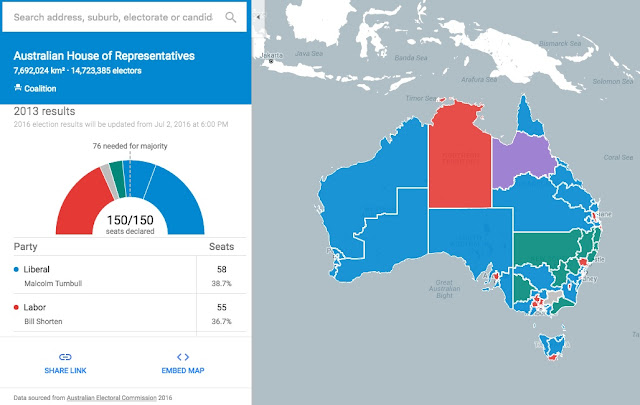The width and height of the screenshot is (640, 405).
Task: Click the Embed Map code icon
Action: [183, 357]
